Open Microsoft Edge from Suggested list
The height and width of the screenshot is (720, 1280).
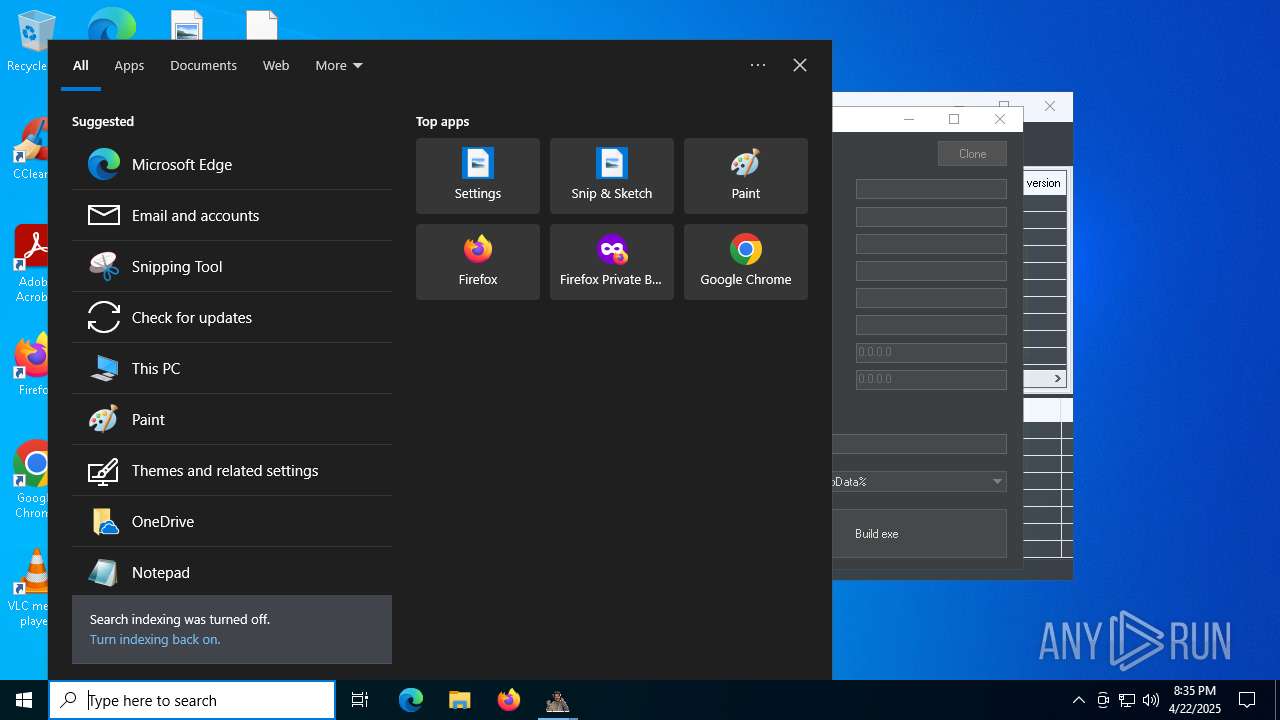[x=232, y=164]
